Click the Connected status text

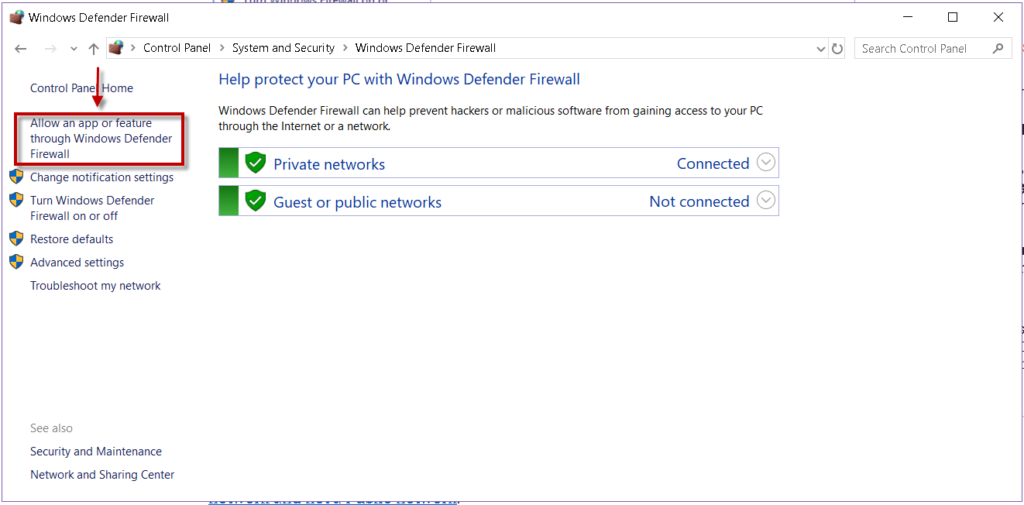point(713,163)
